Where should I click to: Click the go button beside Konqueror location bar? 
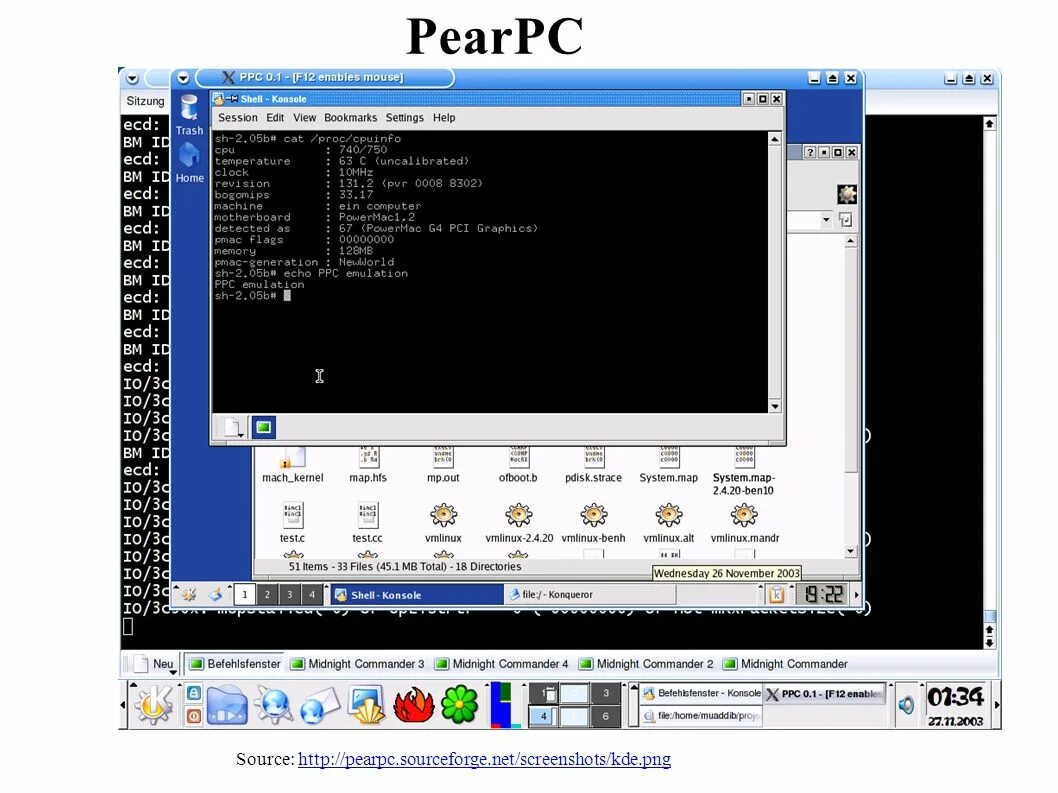tap(846, 220)
